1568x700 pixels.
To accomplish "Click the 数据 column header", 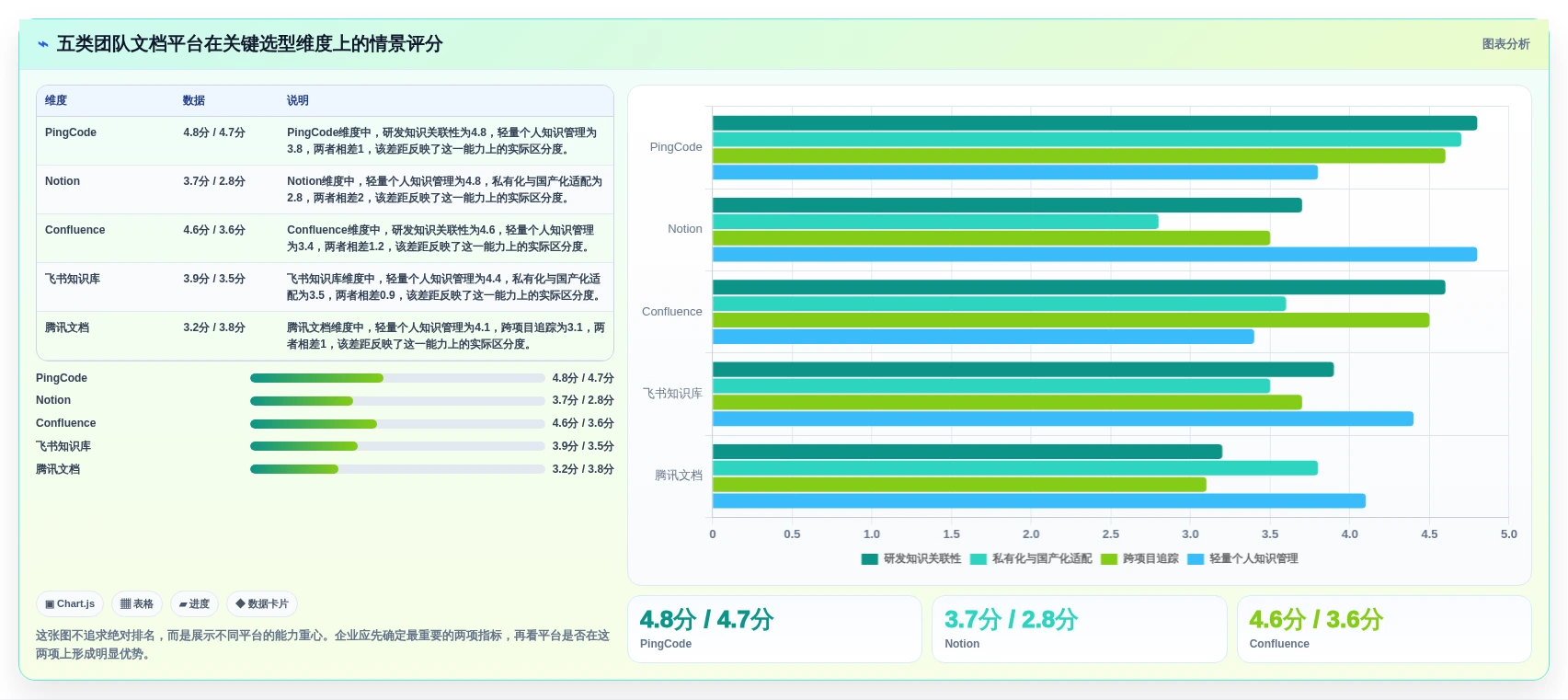I will [194, 100].
